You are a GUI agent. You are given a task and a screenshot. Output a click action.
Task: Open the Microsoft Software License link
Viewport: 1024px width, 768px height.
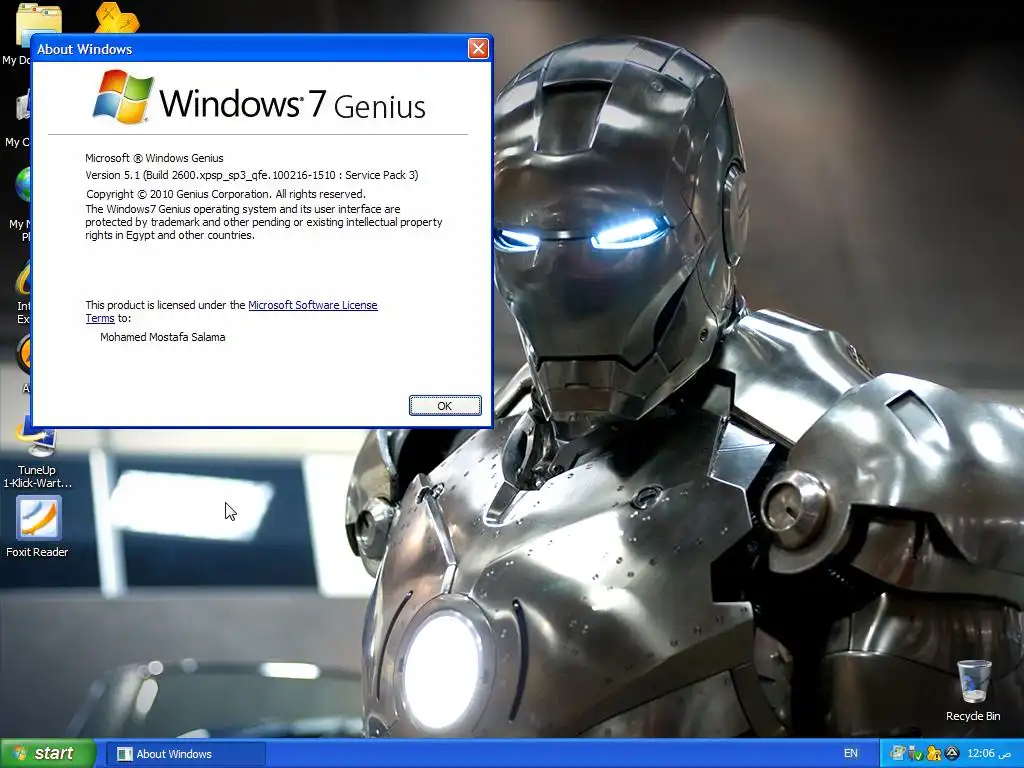(x=312, y=305)
